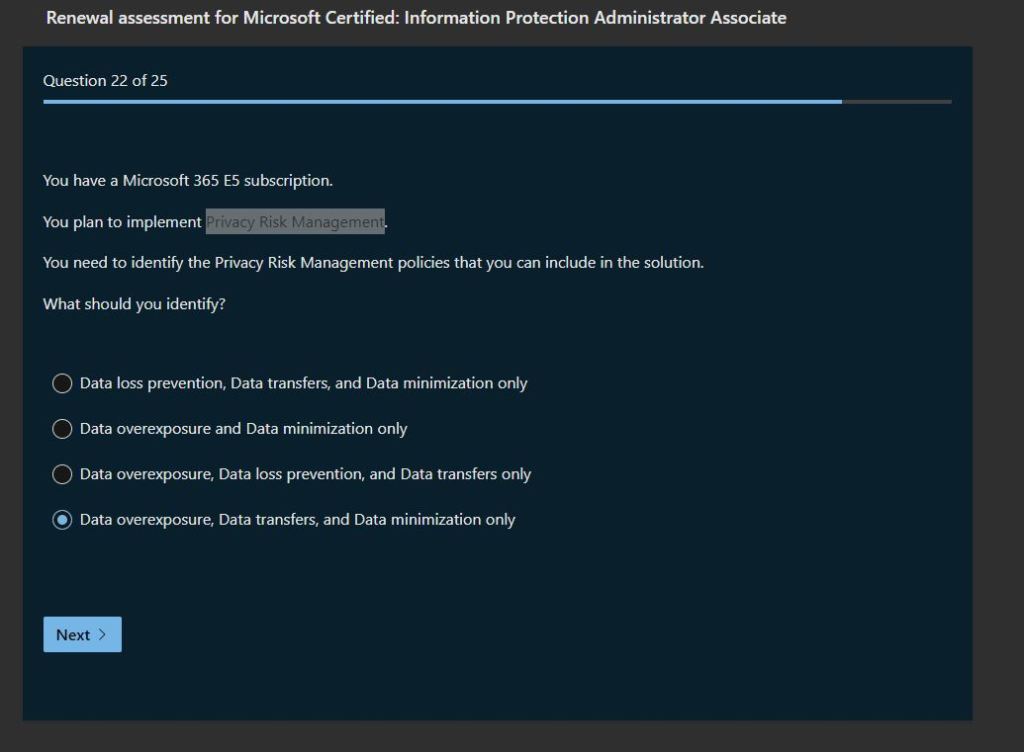This screenshot has width=1024, height=752.
Task: Click the label text 'Data overexposure, Data loss prevention, and Data transfers only'
Action: (305, 474)
